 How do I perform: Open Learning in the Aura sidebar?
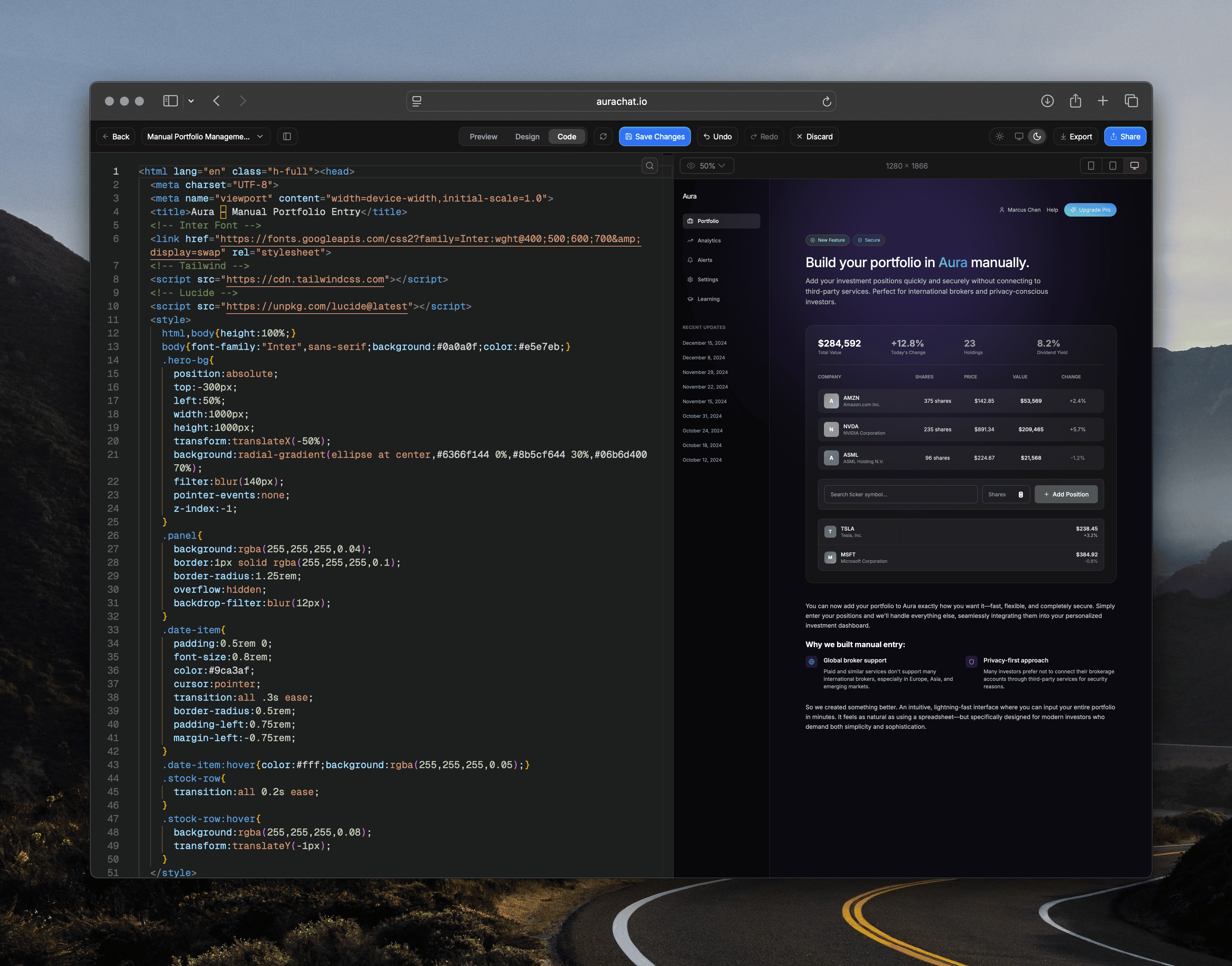[721, 299]
